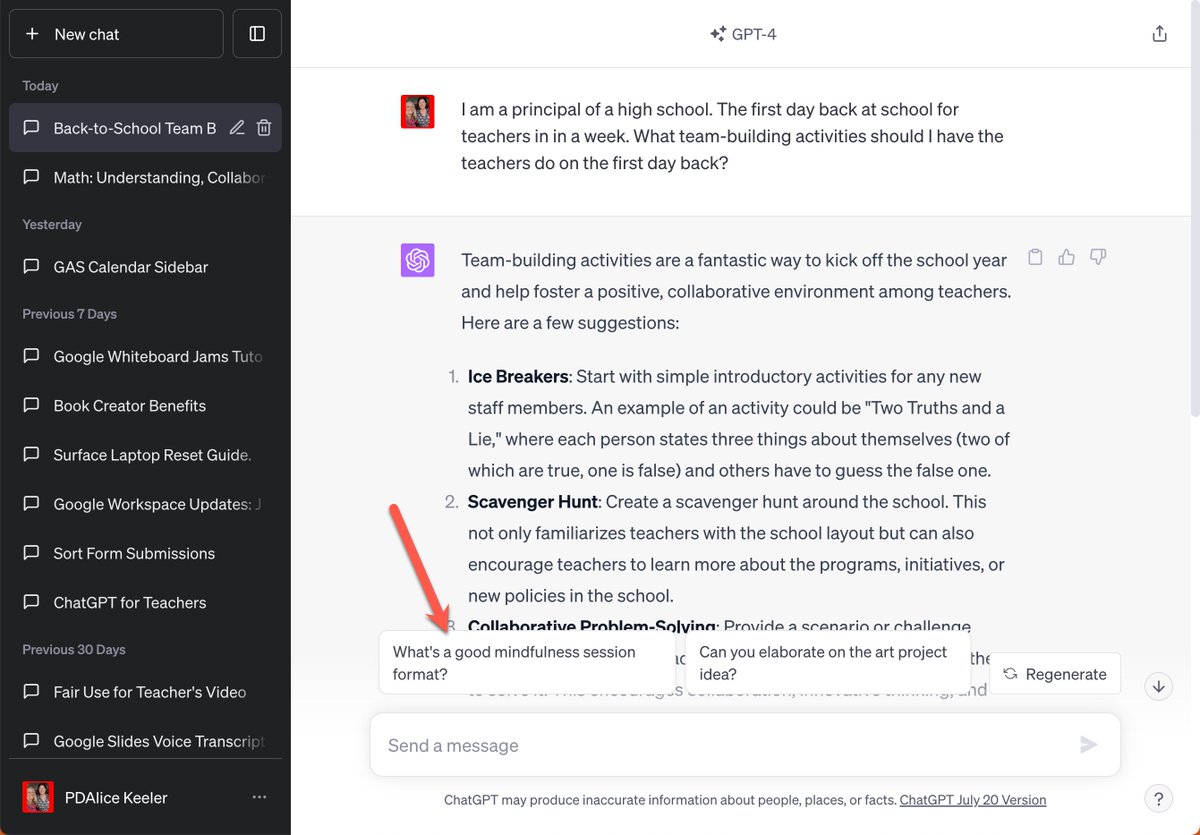This screenshot has height=835, width=1200.
Task: Click the help question mark icon
Action: (x=1158, y=799)
